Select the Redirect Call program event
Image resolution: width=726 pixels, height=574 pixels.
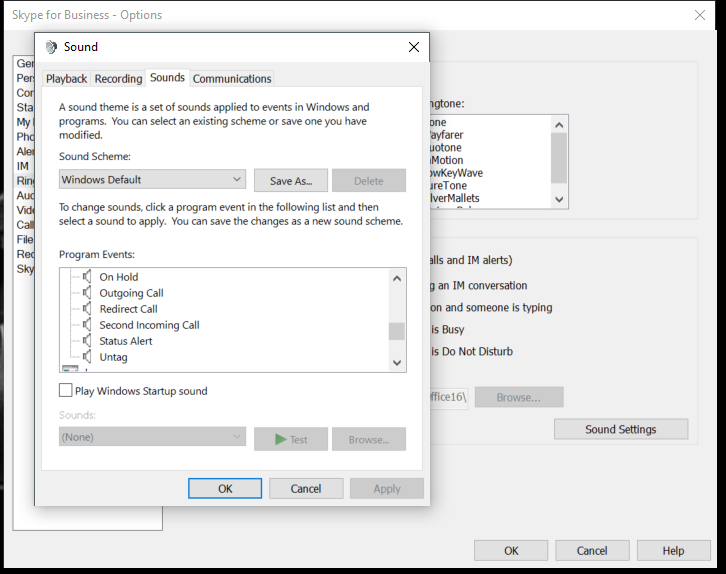pos(128,309)
